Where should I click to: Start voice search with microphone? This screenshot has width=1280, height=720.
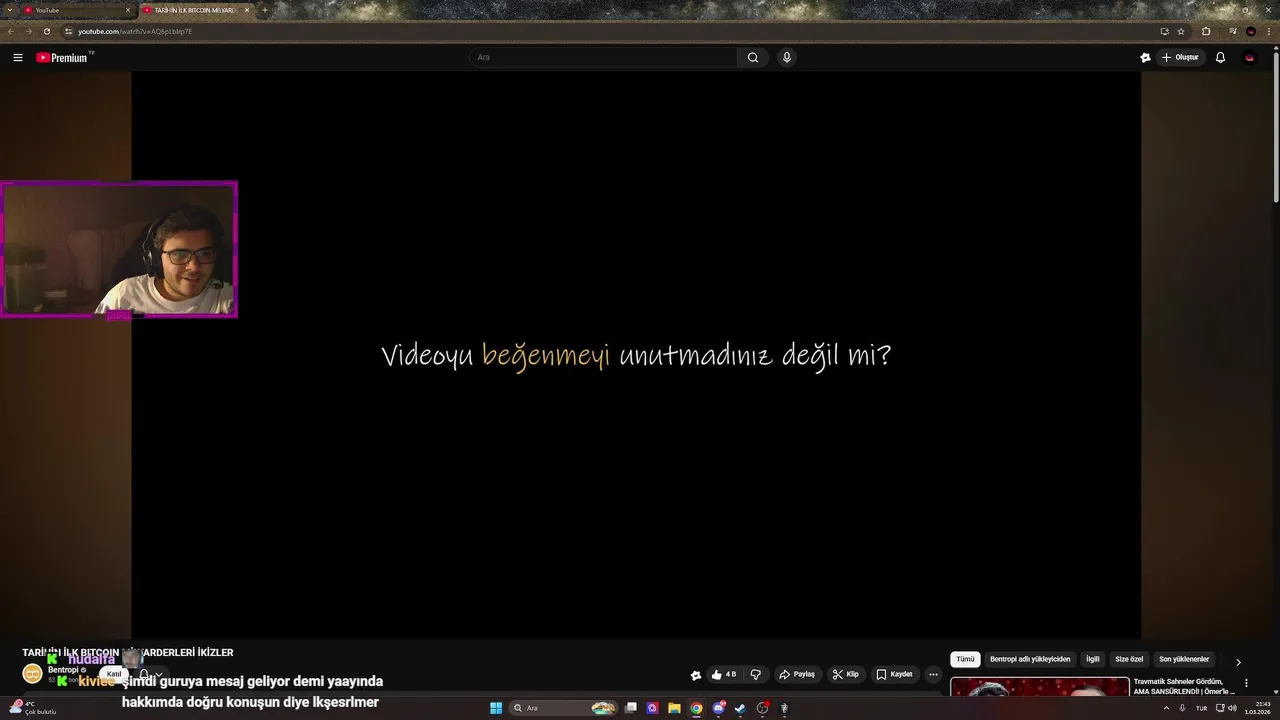coord(787,57)
